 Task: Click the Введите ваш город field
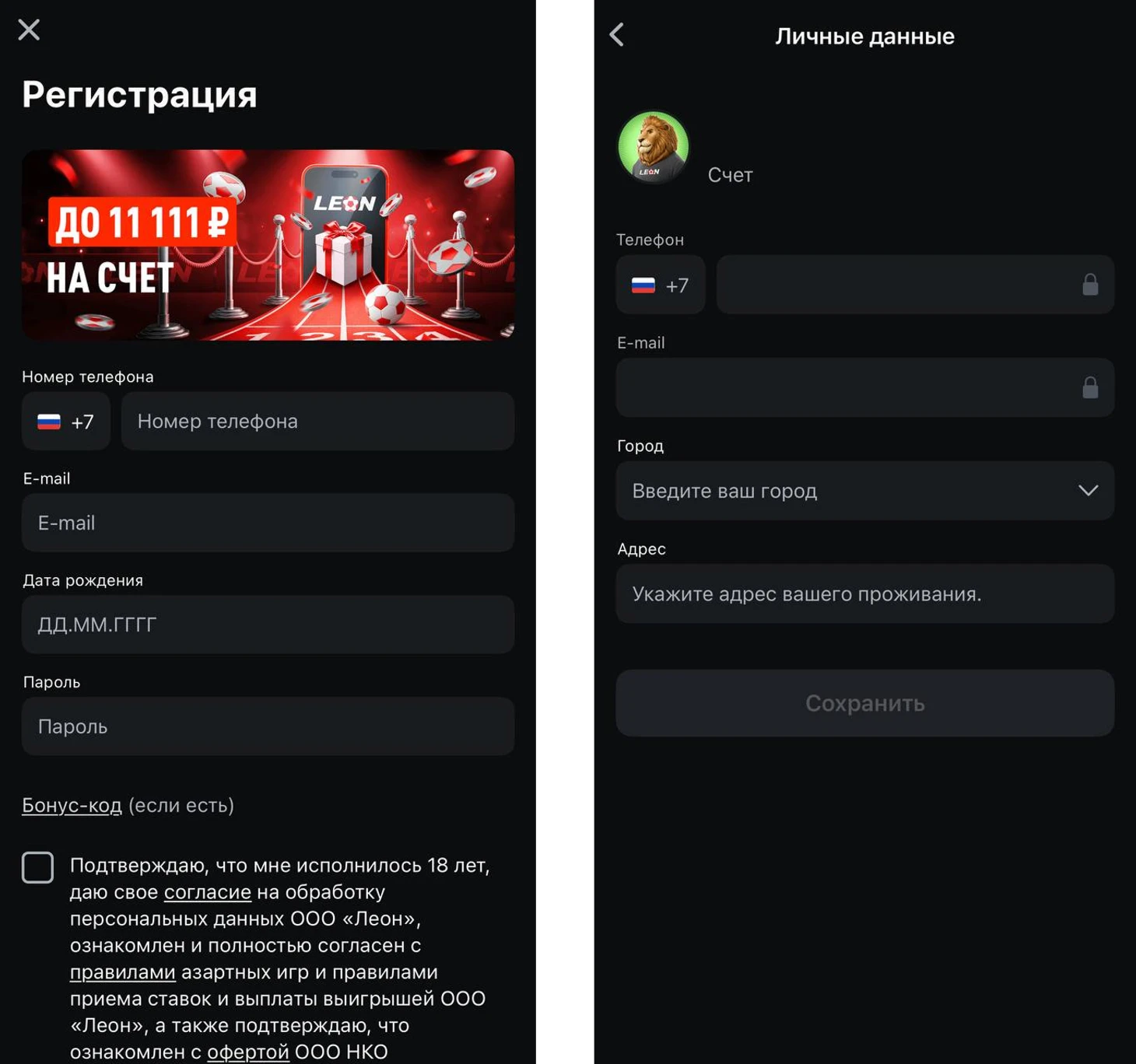click(x=865, y=491)
